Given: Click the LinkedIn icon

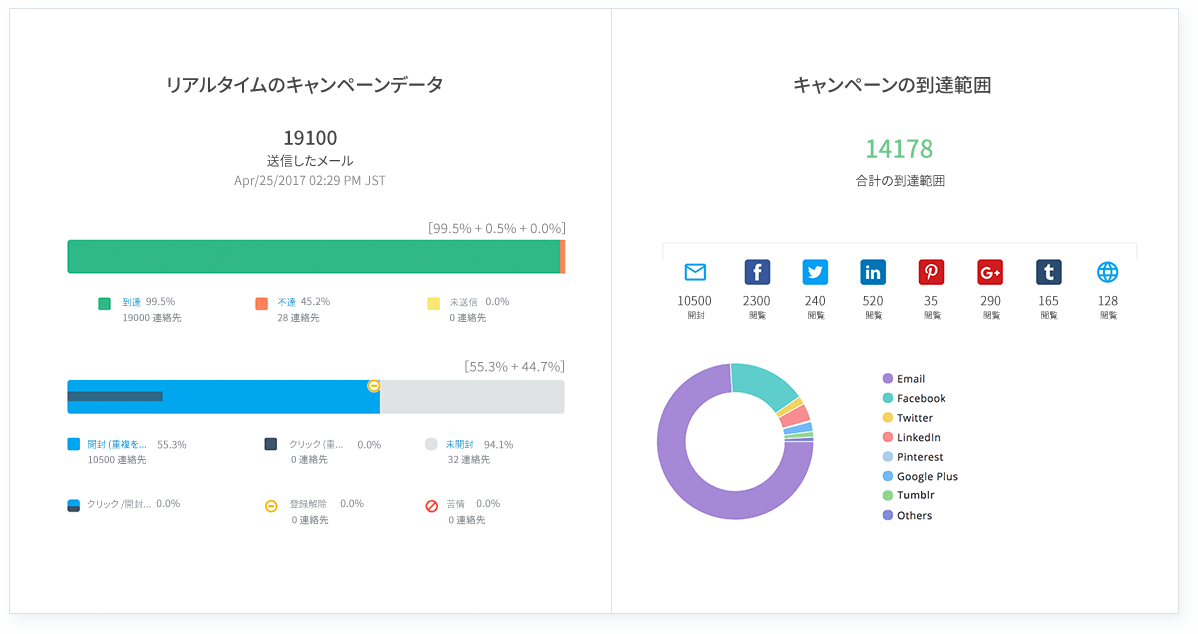Looking at the screenshot, I should [x=873, y=272].
